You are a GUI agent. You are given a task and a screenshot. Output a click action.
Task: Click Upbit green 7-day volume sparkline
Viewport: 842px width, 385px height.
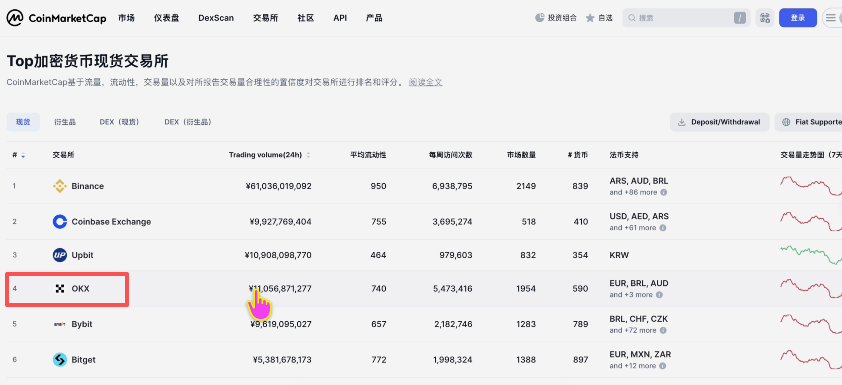(x=811, y=255)
